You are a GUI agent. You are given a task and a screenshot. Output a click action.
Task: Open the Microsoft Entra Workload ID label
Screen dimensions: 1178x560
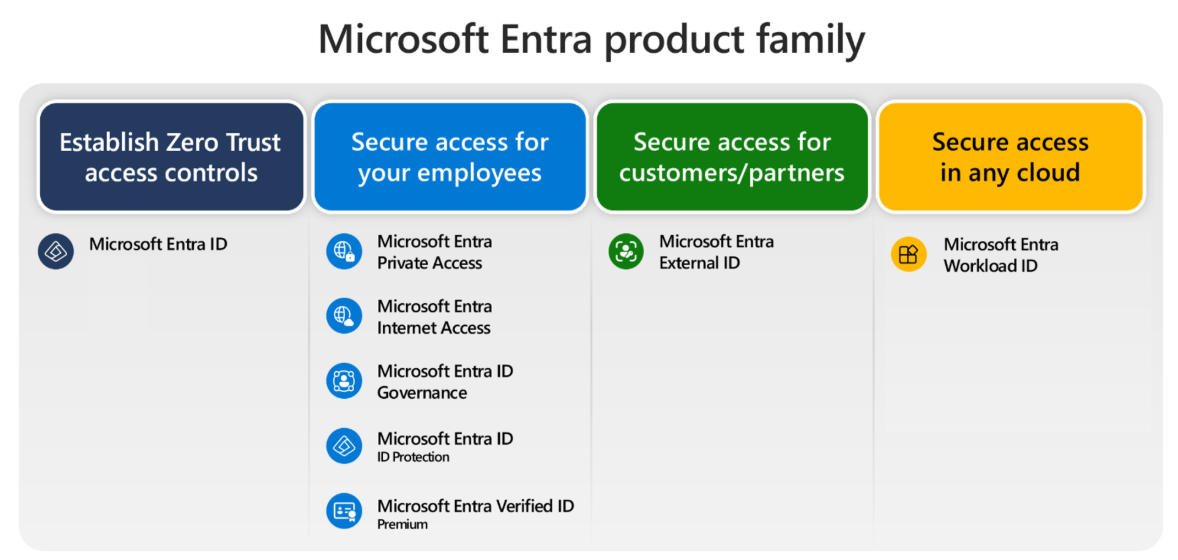(x=1000, y=255)
